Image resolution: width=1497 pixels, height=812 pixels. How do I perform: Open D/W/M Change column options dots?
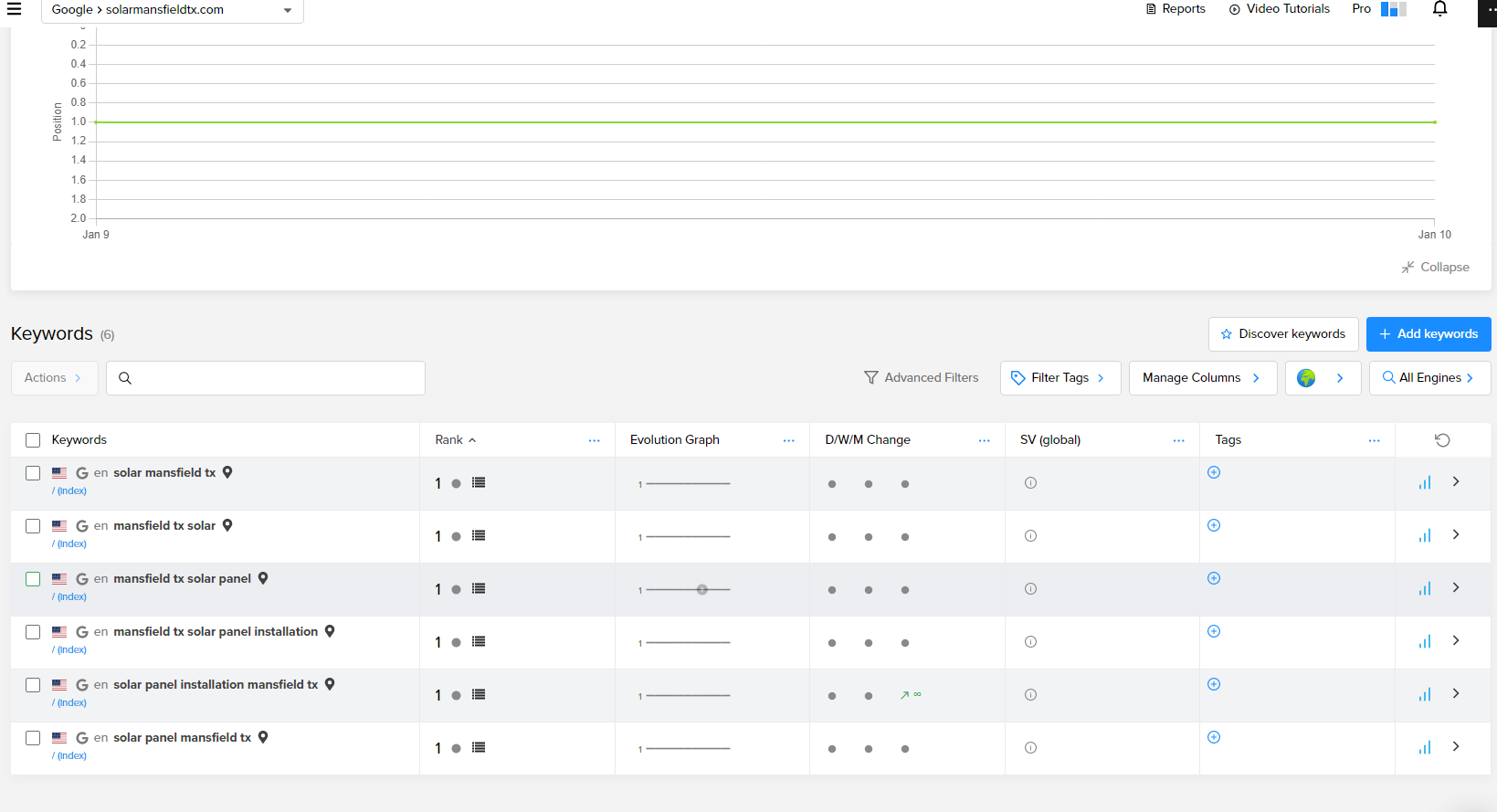(985, 440)
